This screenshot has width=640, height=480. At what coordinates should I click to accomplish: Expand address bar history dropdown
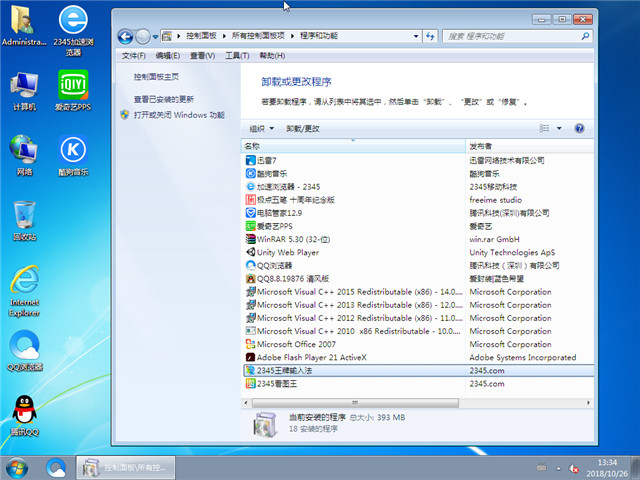(416, 36)
